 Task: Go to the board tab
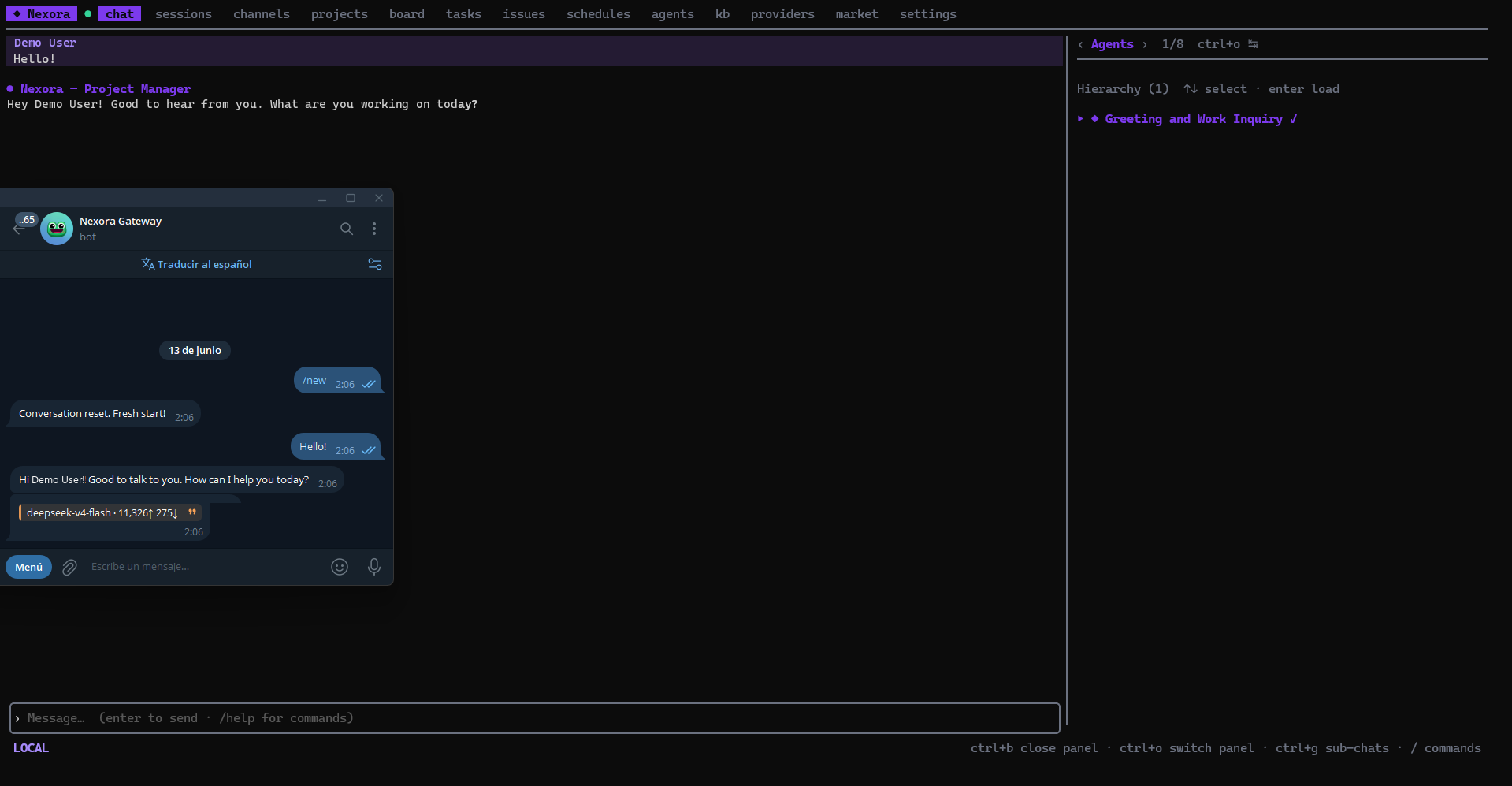point(407,14)
